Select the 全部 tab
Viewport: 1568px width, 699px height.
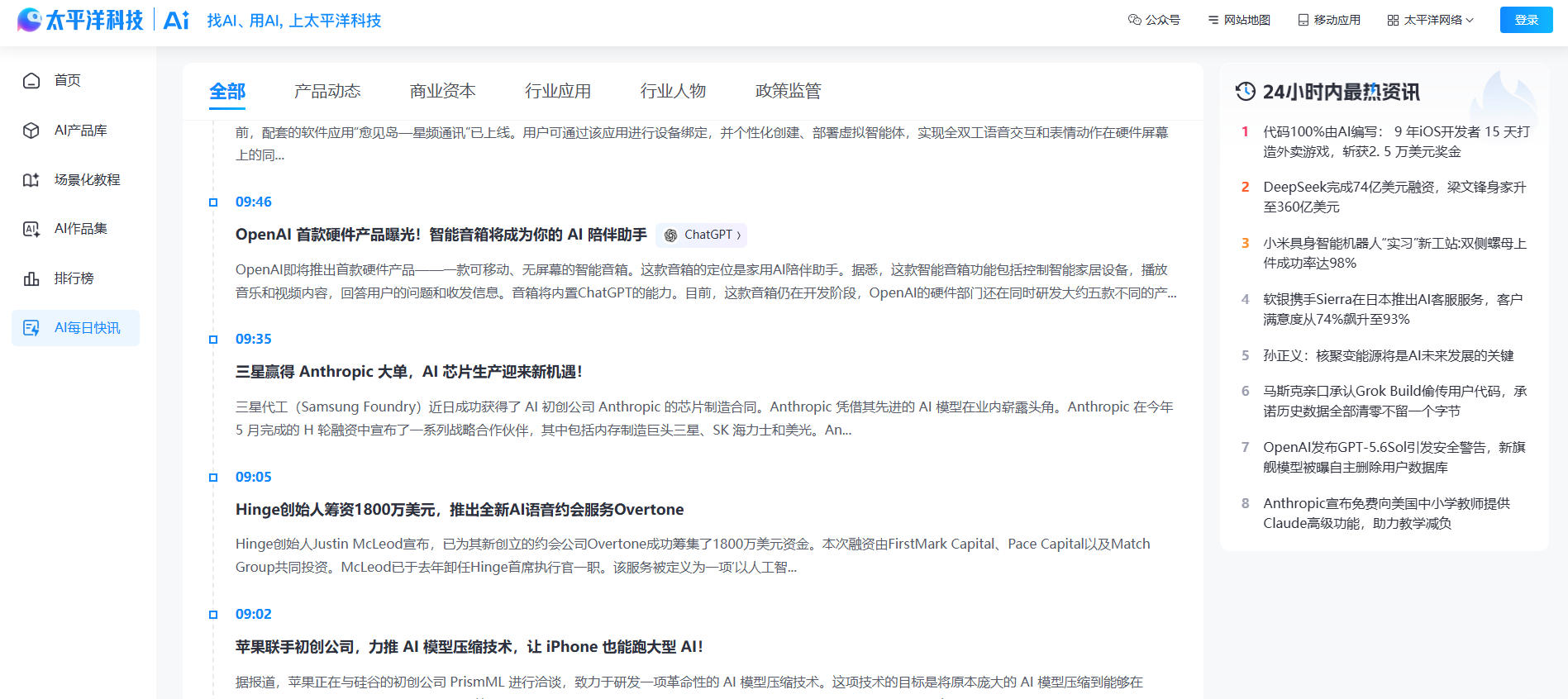227,91
